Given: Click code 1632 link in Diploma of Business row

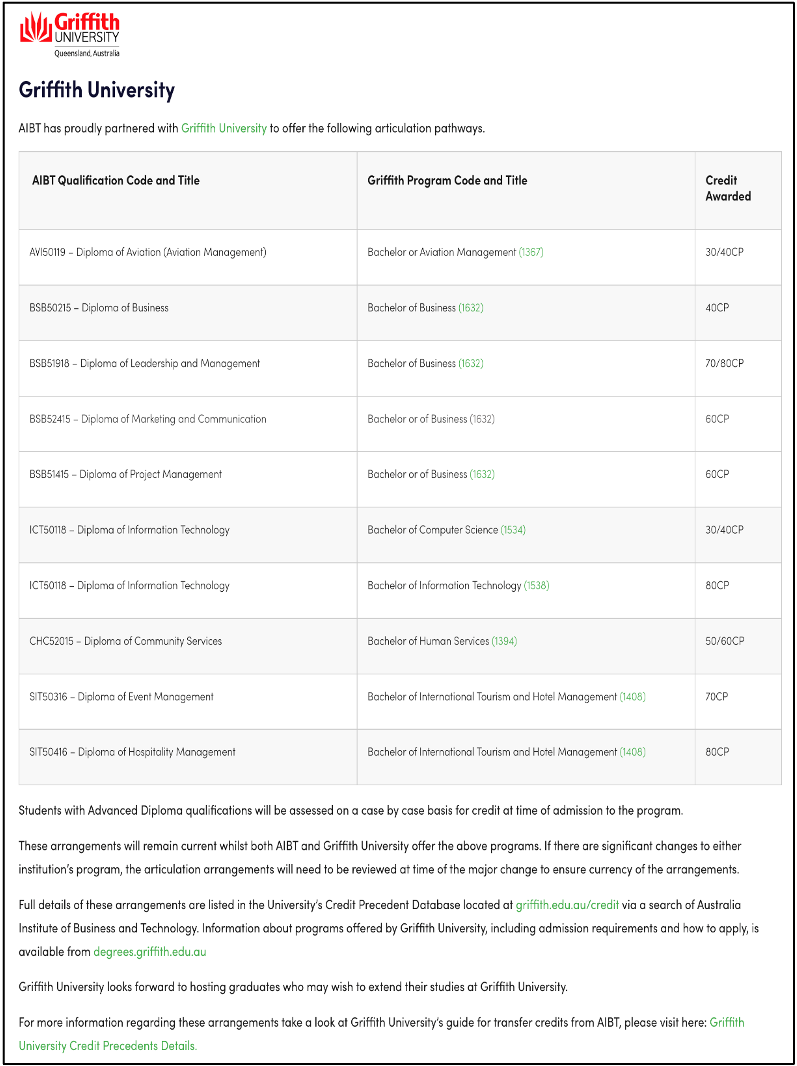Looking at the screenshot, I should (x=471, y=308).
